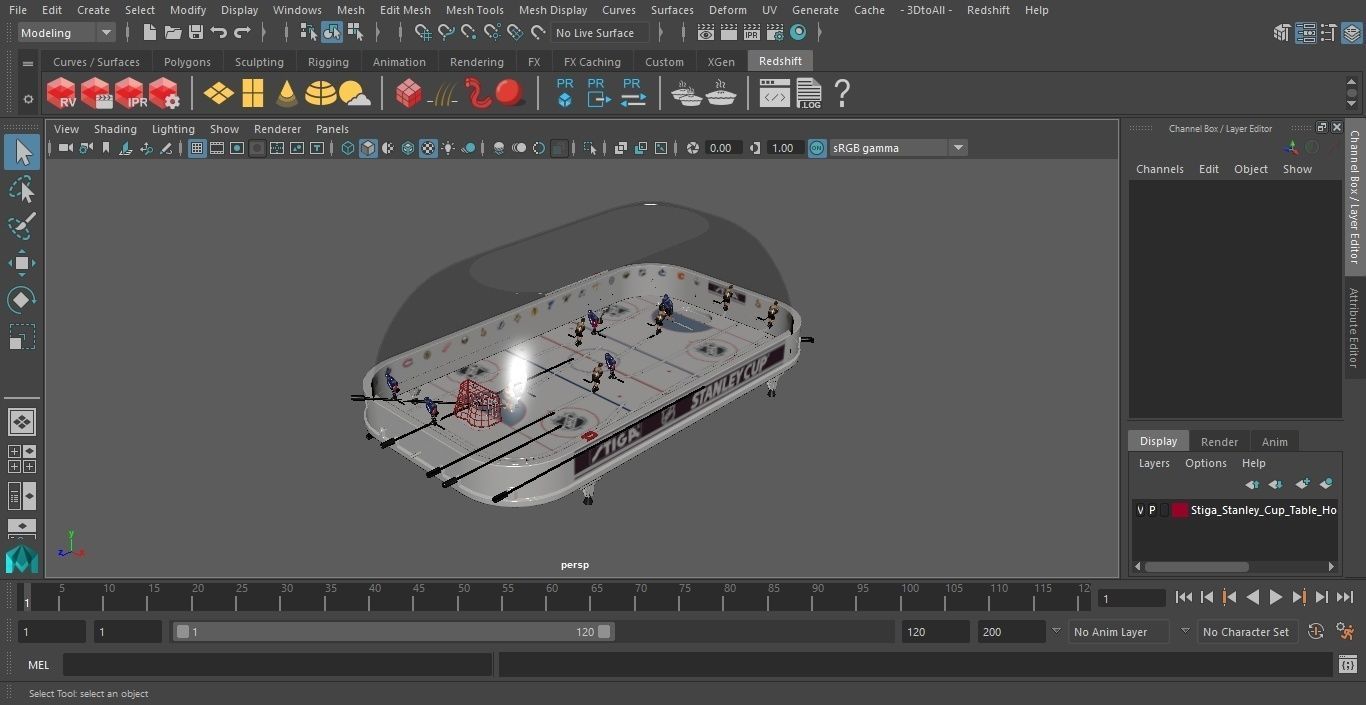Click the current frame field showing 1
Image resolution: width=1366 pixels, height=705 pixels.
click(1131, 598)
